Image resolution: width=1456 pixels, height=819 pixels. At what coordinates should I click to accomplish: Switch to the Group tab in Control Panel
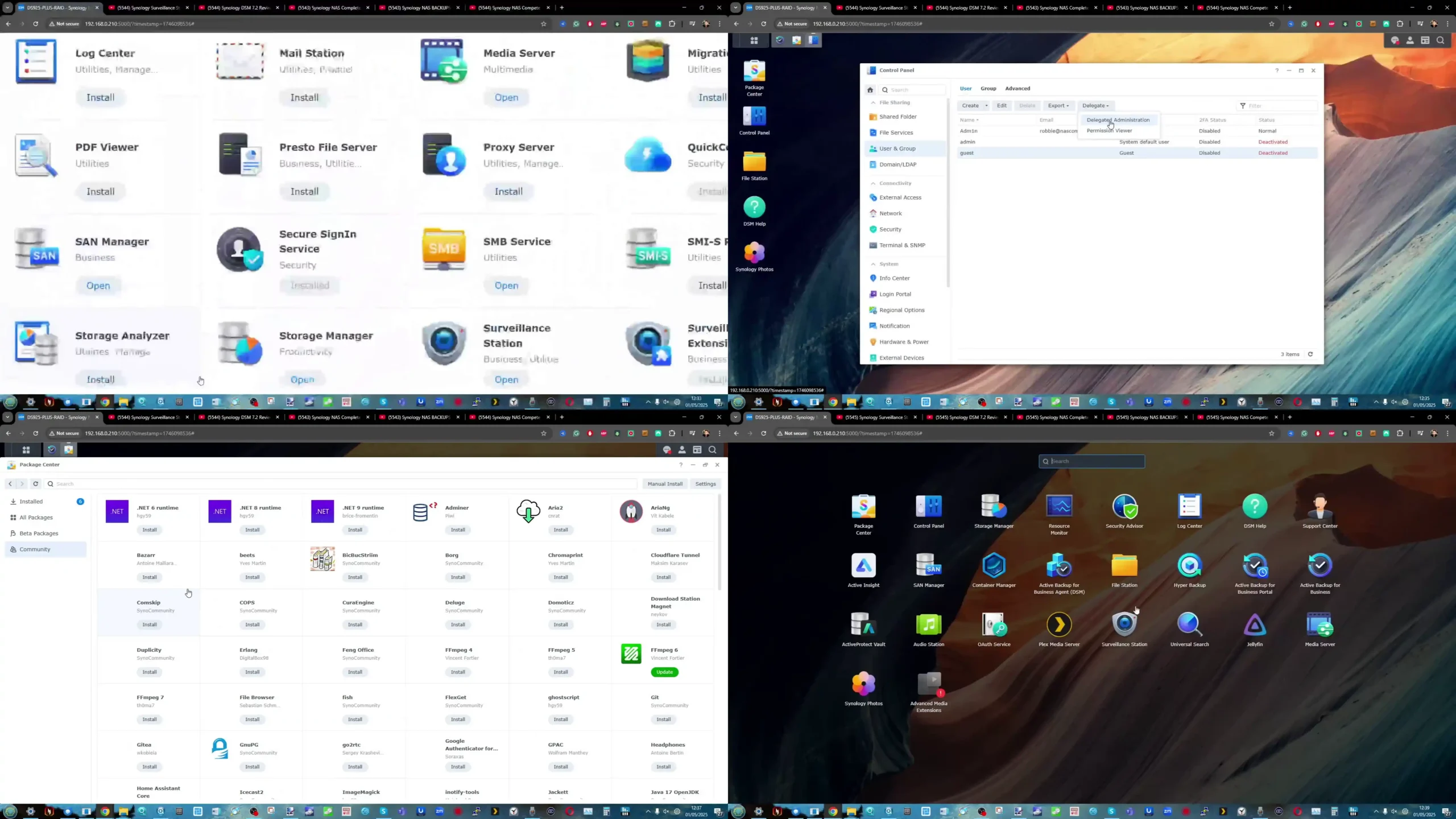(x=988, y=89)
